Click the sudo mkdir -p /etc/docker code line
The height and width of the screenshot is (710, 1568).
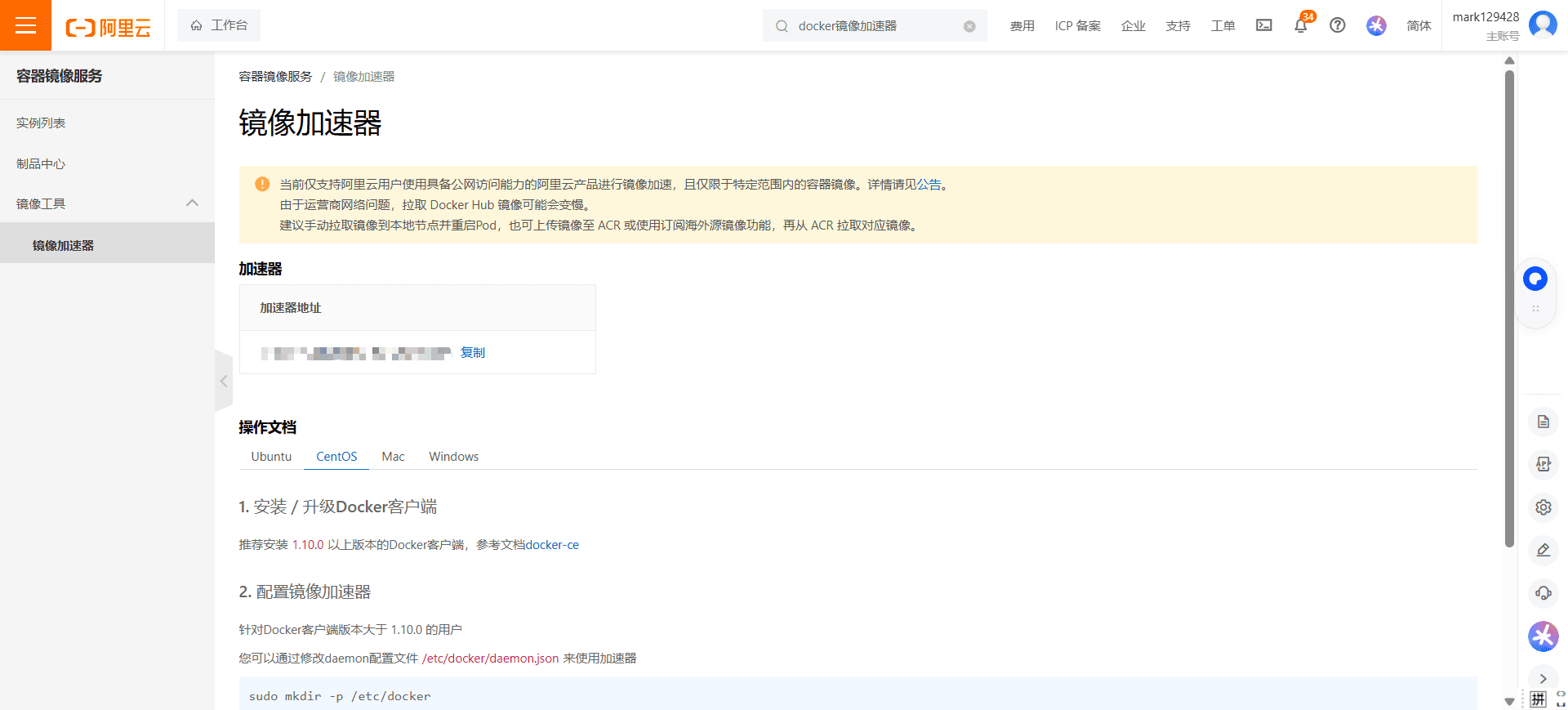tap(340, 696)
